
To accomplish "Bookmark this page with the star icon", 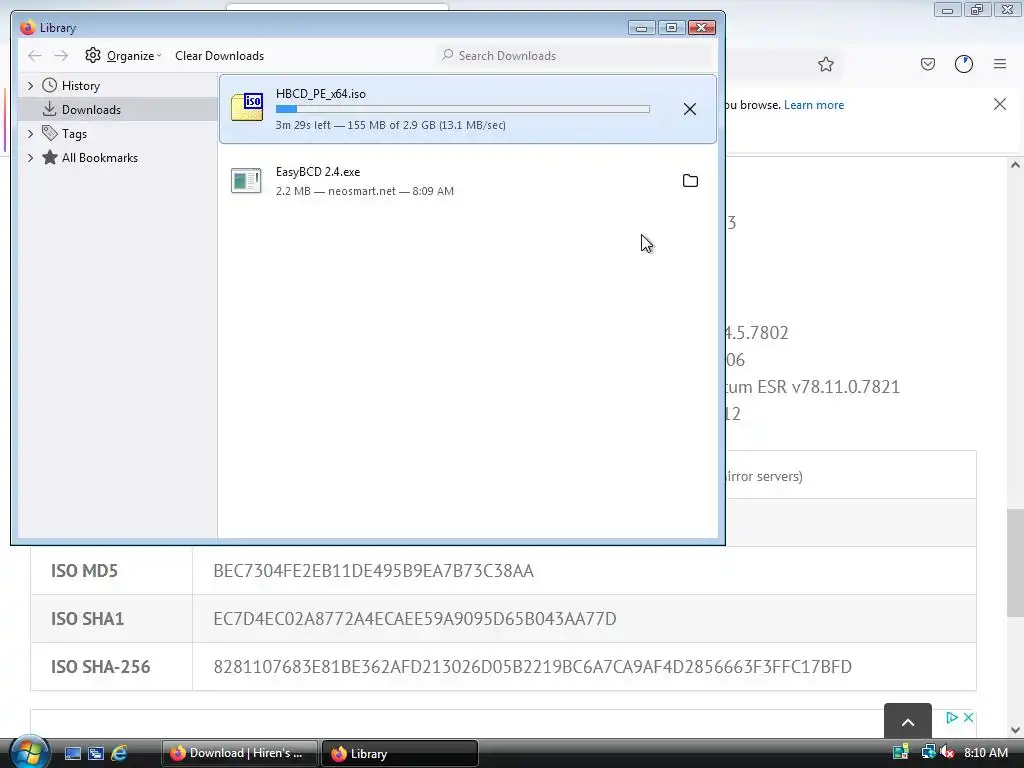I will (825, 64).
